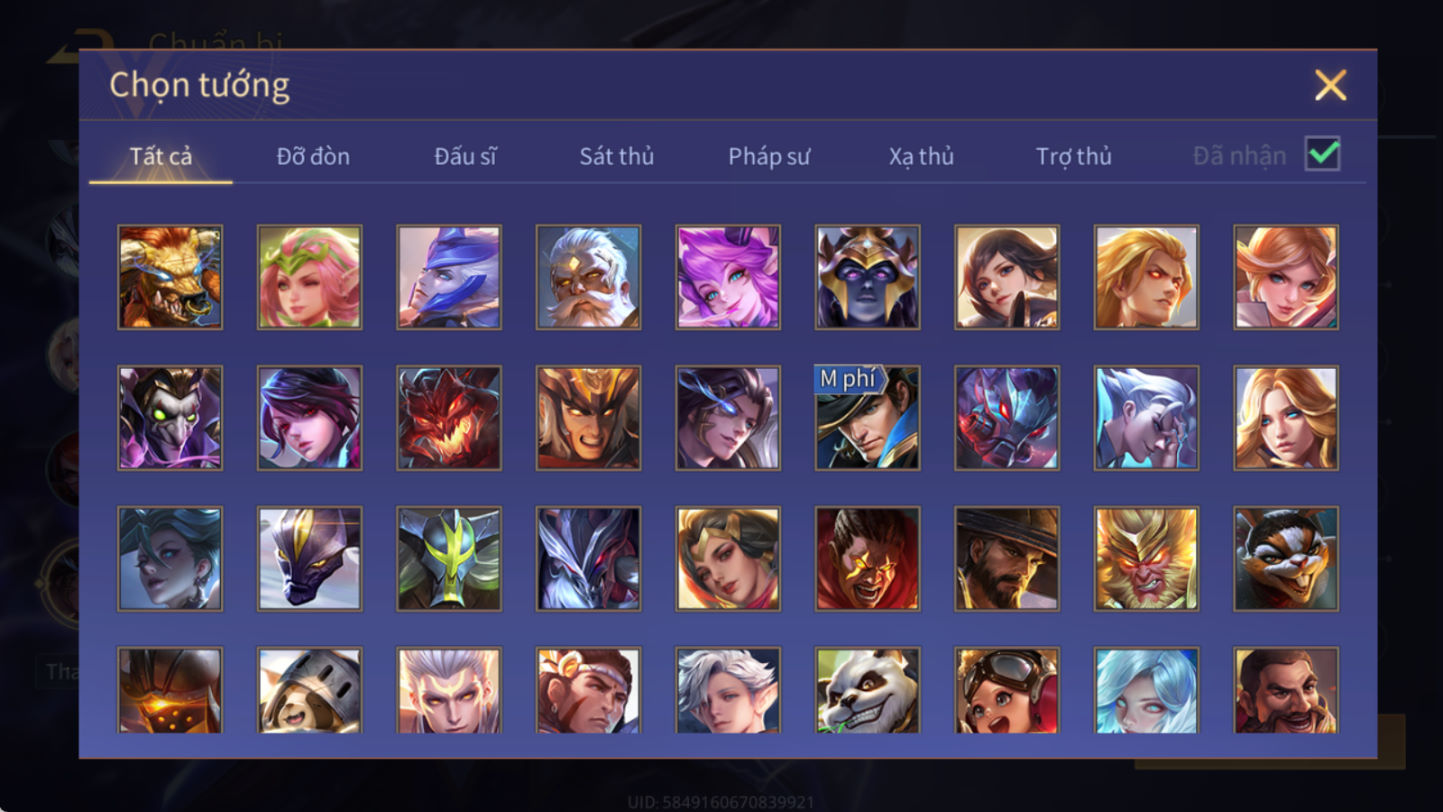Pick the panda hero portrait

(x=867, y=691)
